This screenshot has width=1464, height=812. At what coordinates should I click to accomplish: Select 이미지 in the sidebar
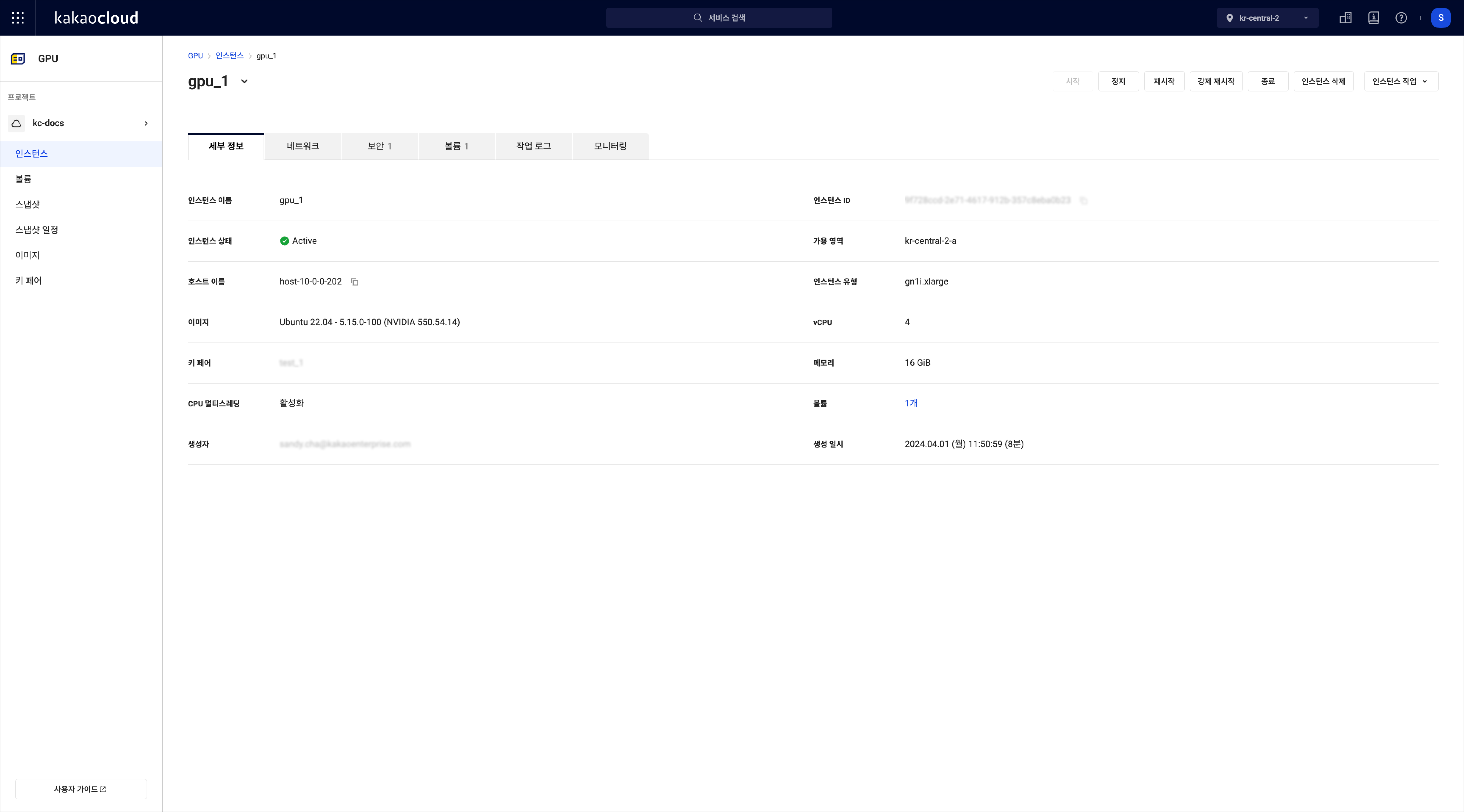click(x=81, y=255)
